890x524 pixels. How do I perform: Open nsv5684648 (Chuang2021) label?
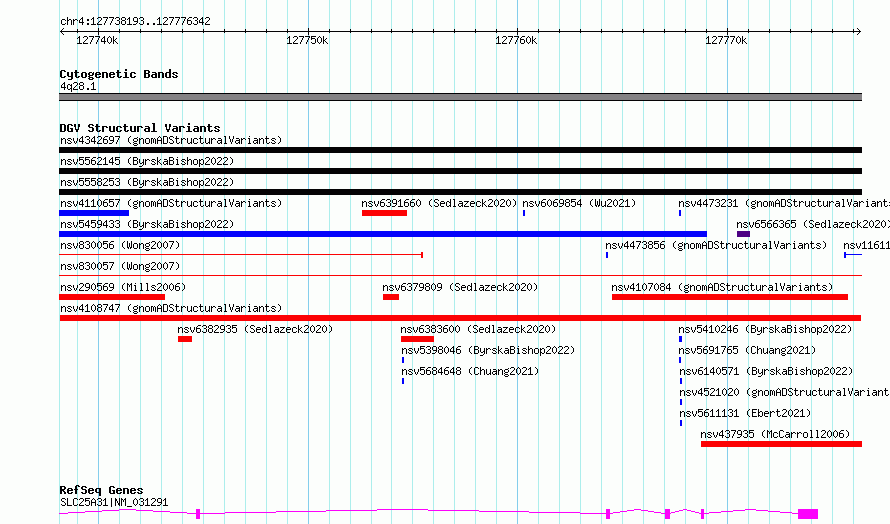470,371
